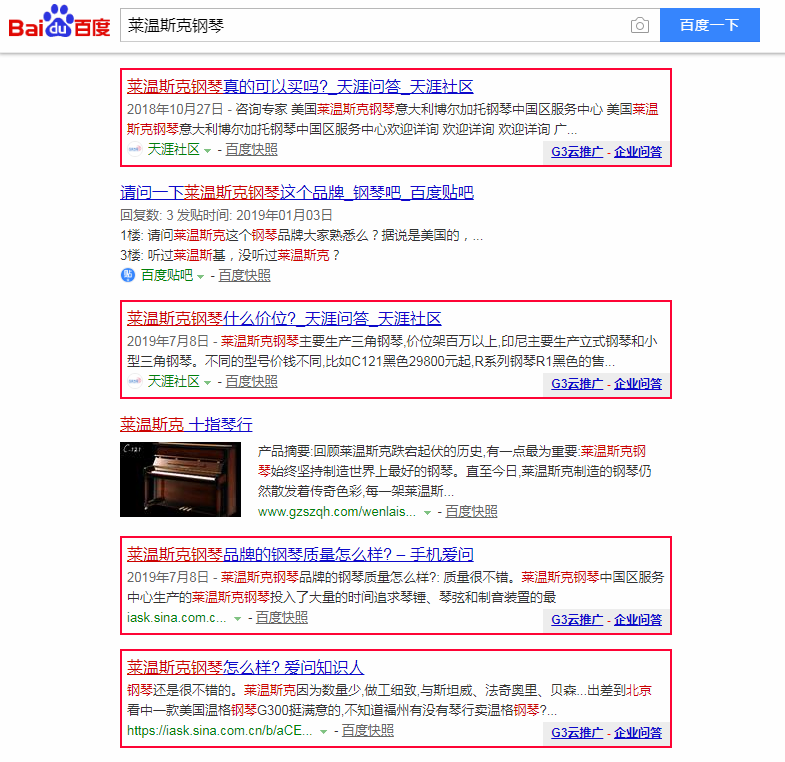
Task: Expand arrow next to 天涯社区 in 什么价位 result
Action: coord(207,383)
